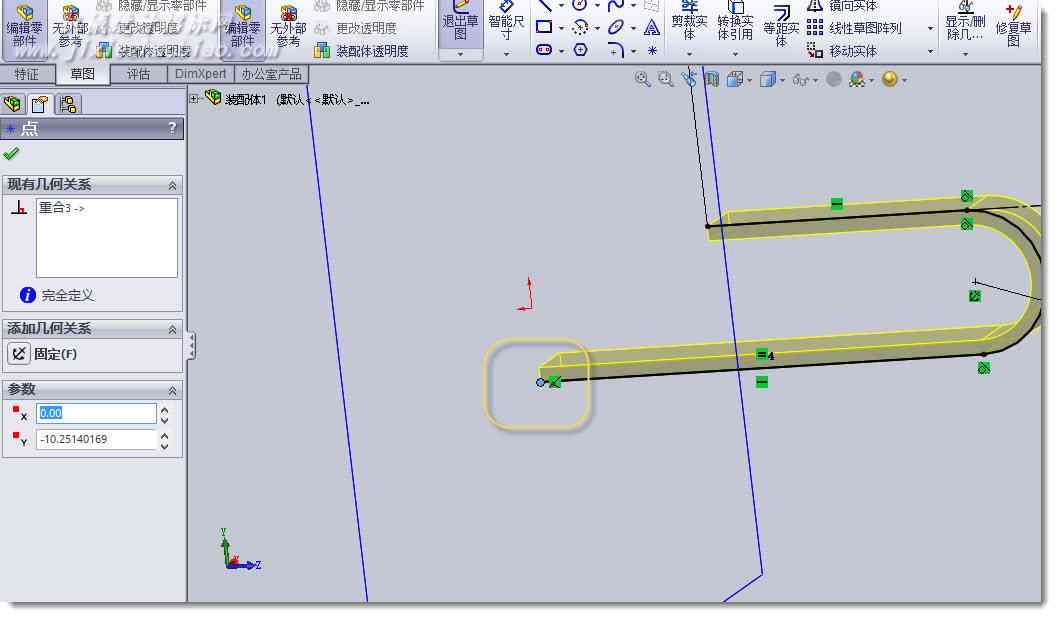
Task: Click the Section View icon
Action: pos(712,79)
